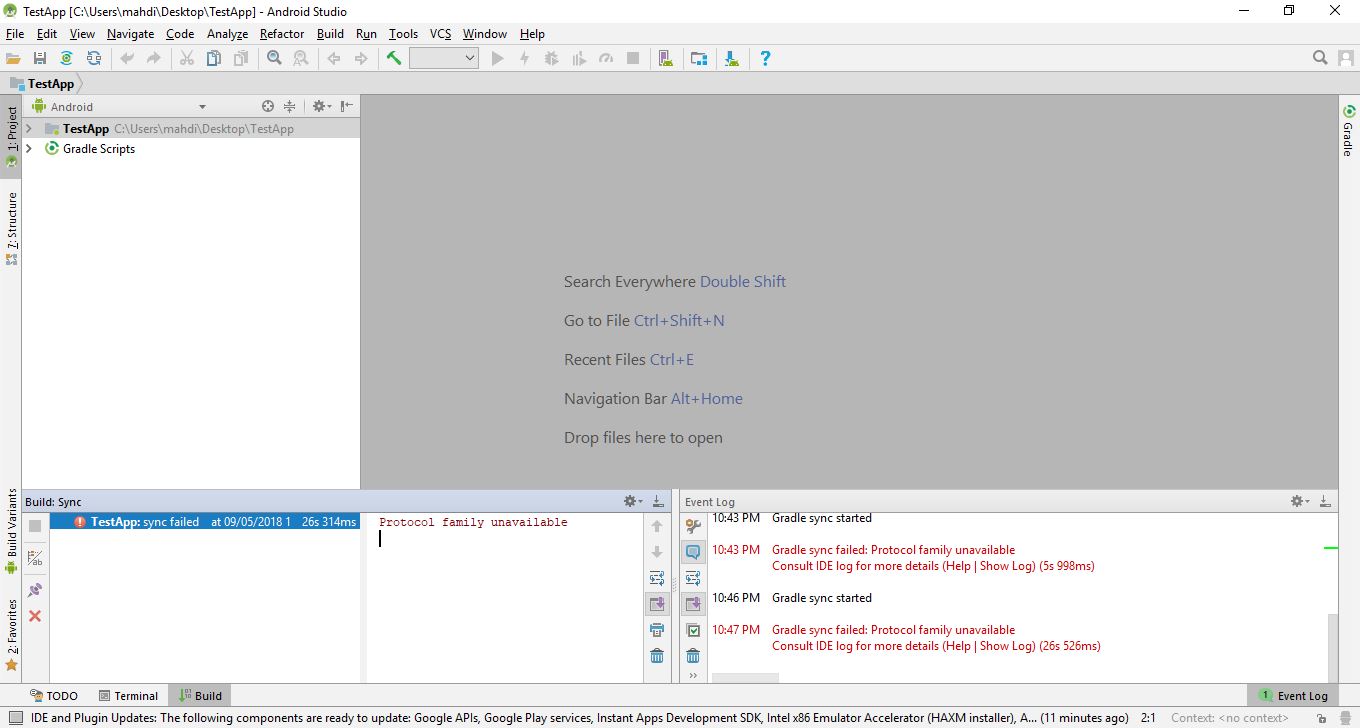Open the Refactor menu
1360x728 pixels.
(281, 34)
